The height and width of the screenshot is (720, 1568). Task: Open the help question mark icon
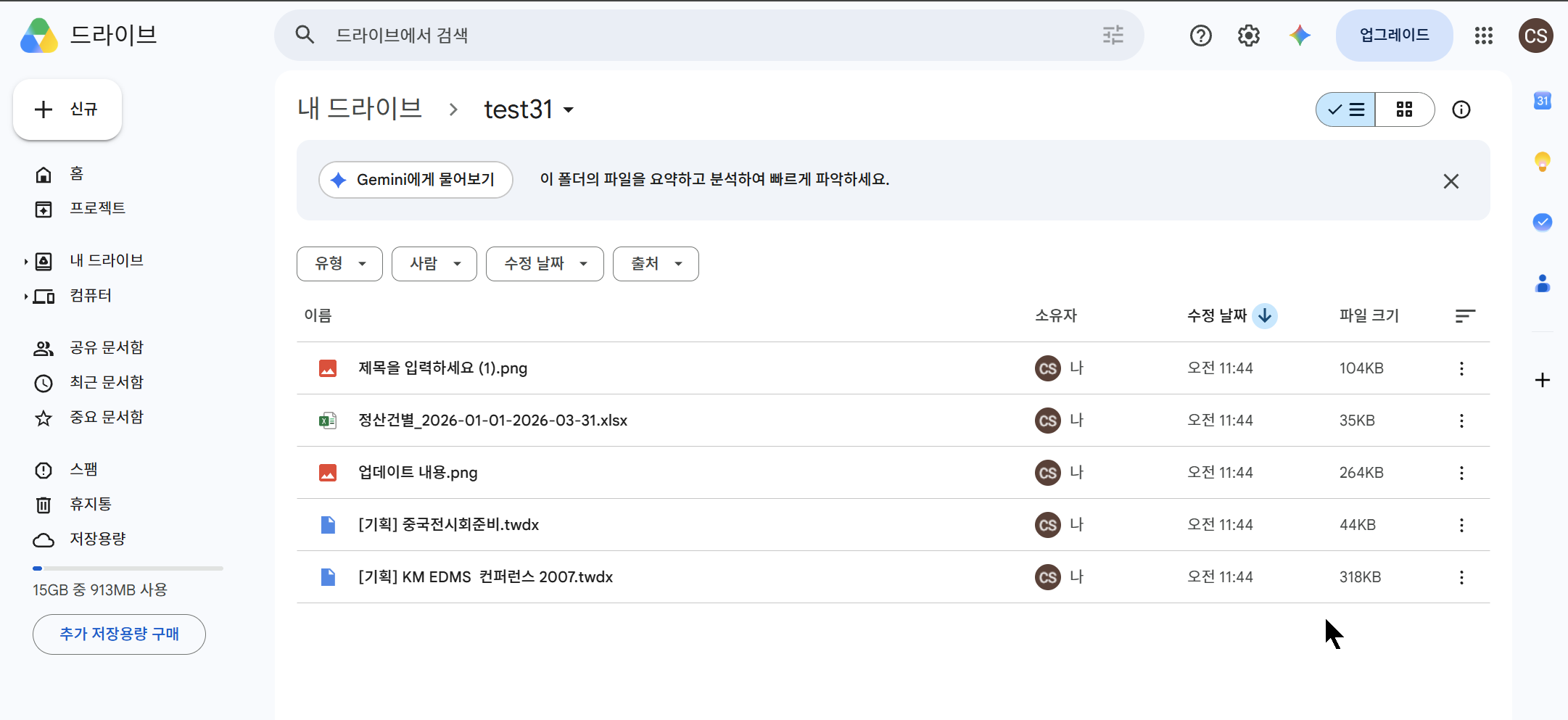(x=1200, y=36)
